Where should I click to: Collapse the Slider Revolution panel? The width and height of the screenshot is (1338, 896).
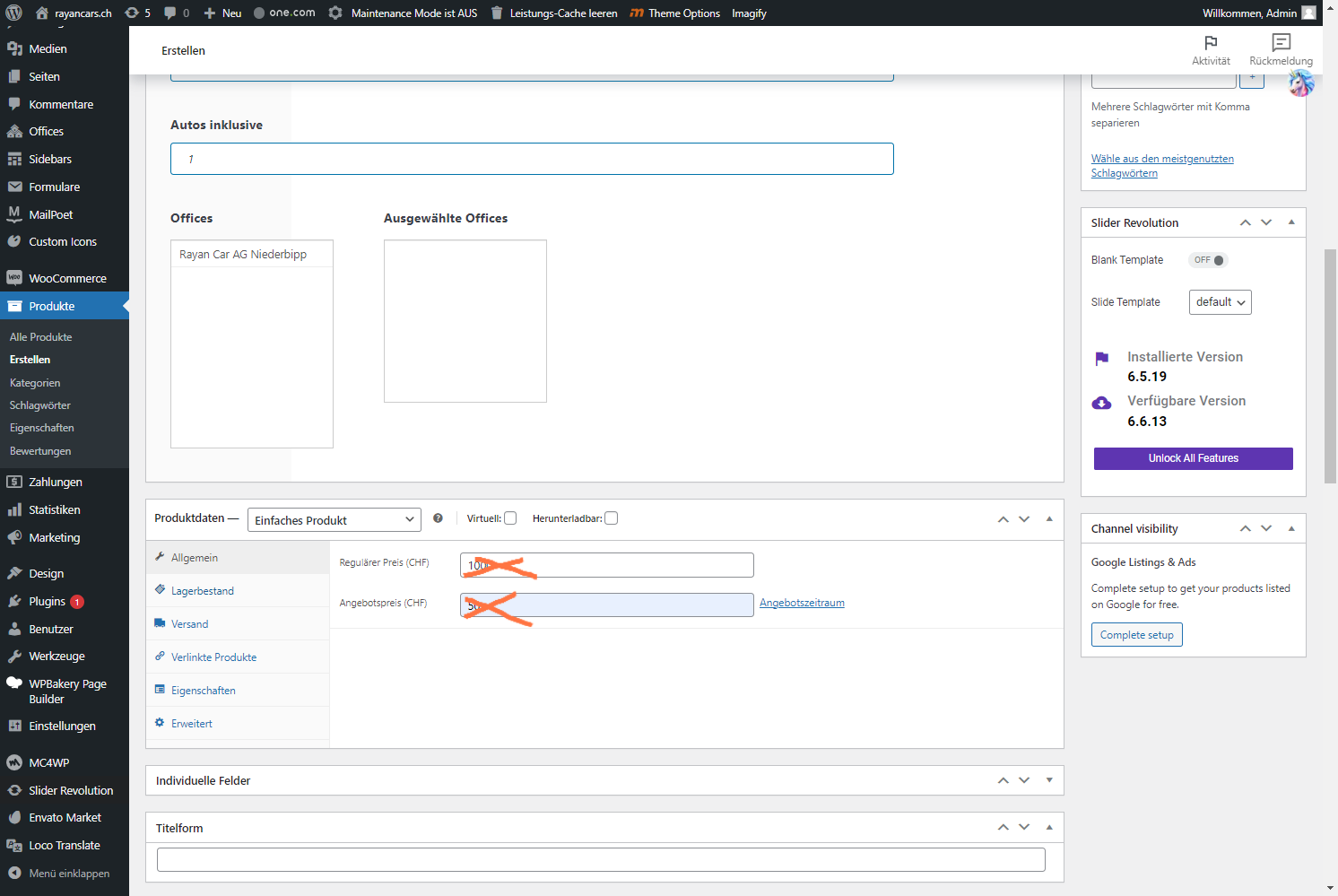pos(1291,222)
